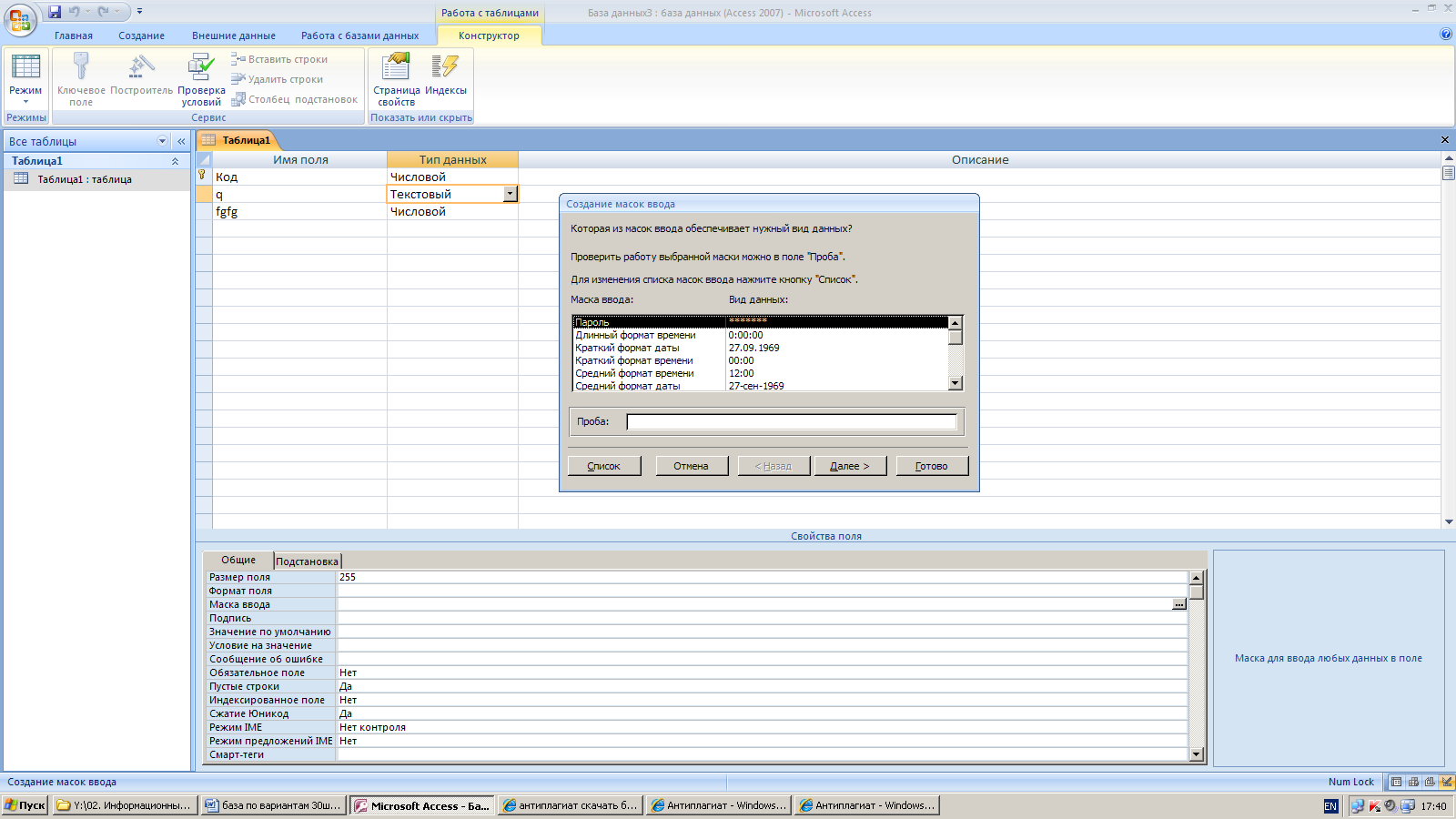Select the Код field name cell
Screen dimensions: 1456x819
(x=300, y=177)
